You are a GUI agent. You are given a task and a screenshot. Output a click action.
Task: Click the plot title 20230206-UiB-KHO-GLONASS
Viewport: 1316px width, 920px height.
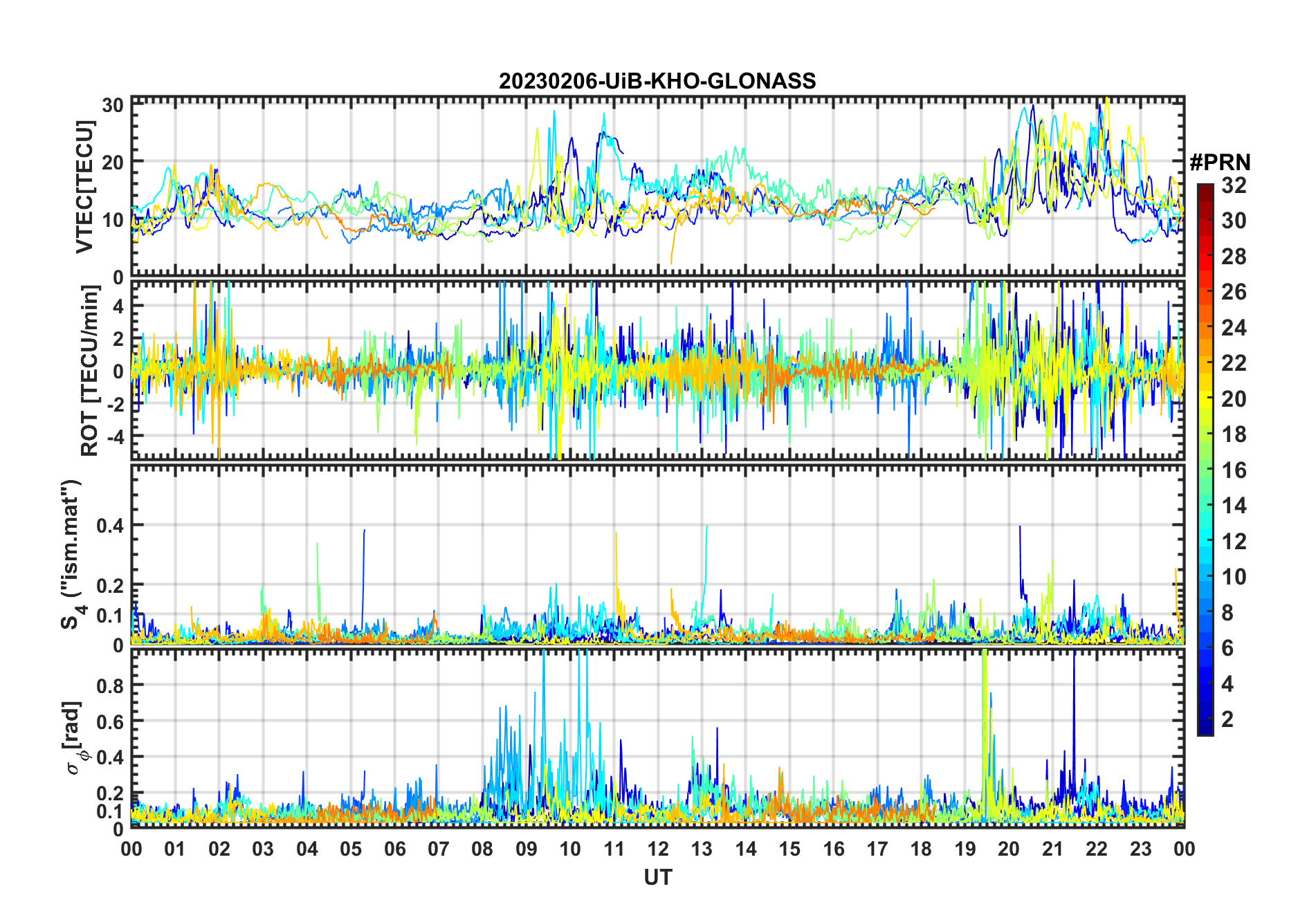[x=657, y=82]
